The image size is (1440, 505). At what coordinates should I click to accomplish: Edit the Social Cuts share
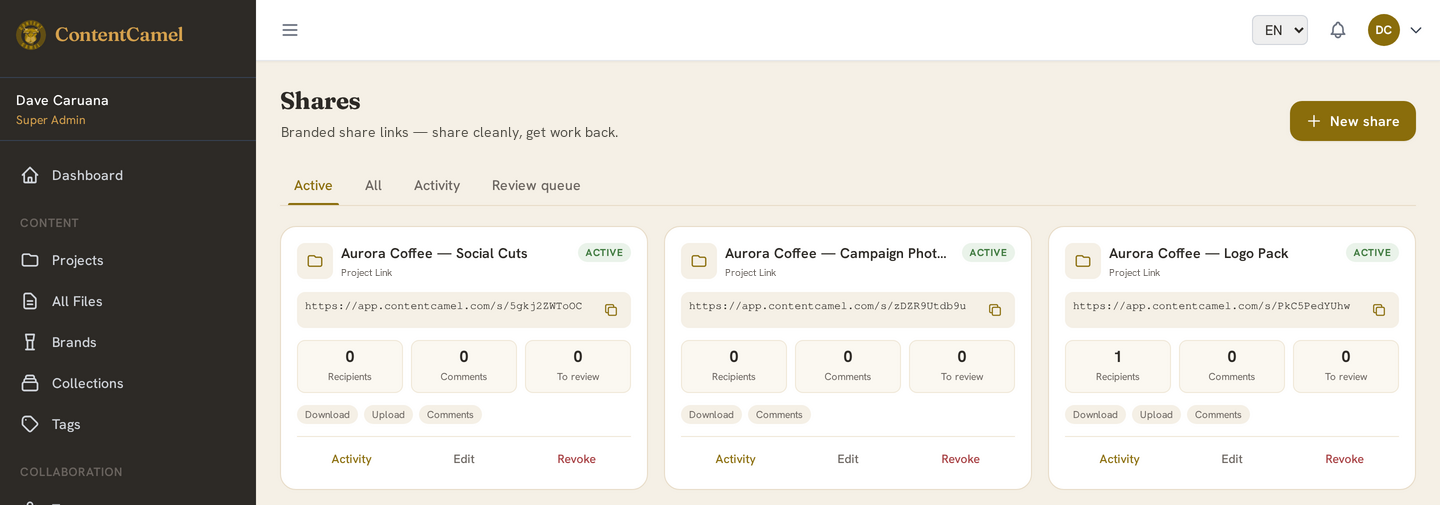[x=464, y=459]
